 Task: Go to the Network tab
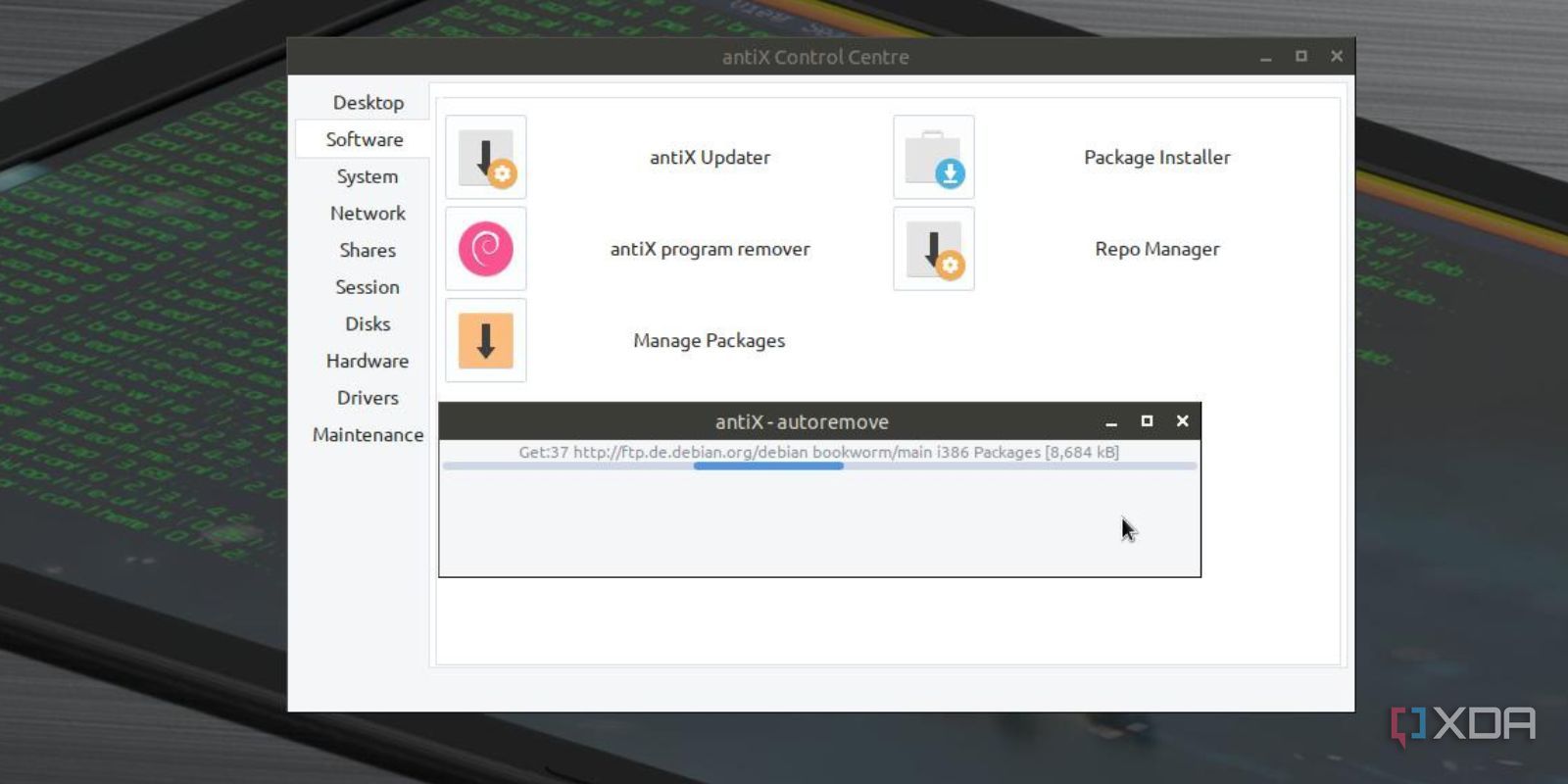coord(367,213)
